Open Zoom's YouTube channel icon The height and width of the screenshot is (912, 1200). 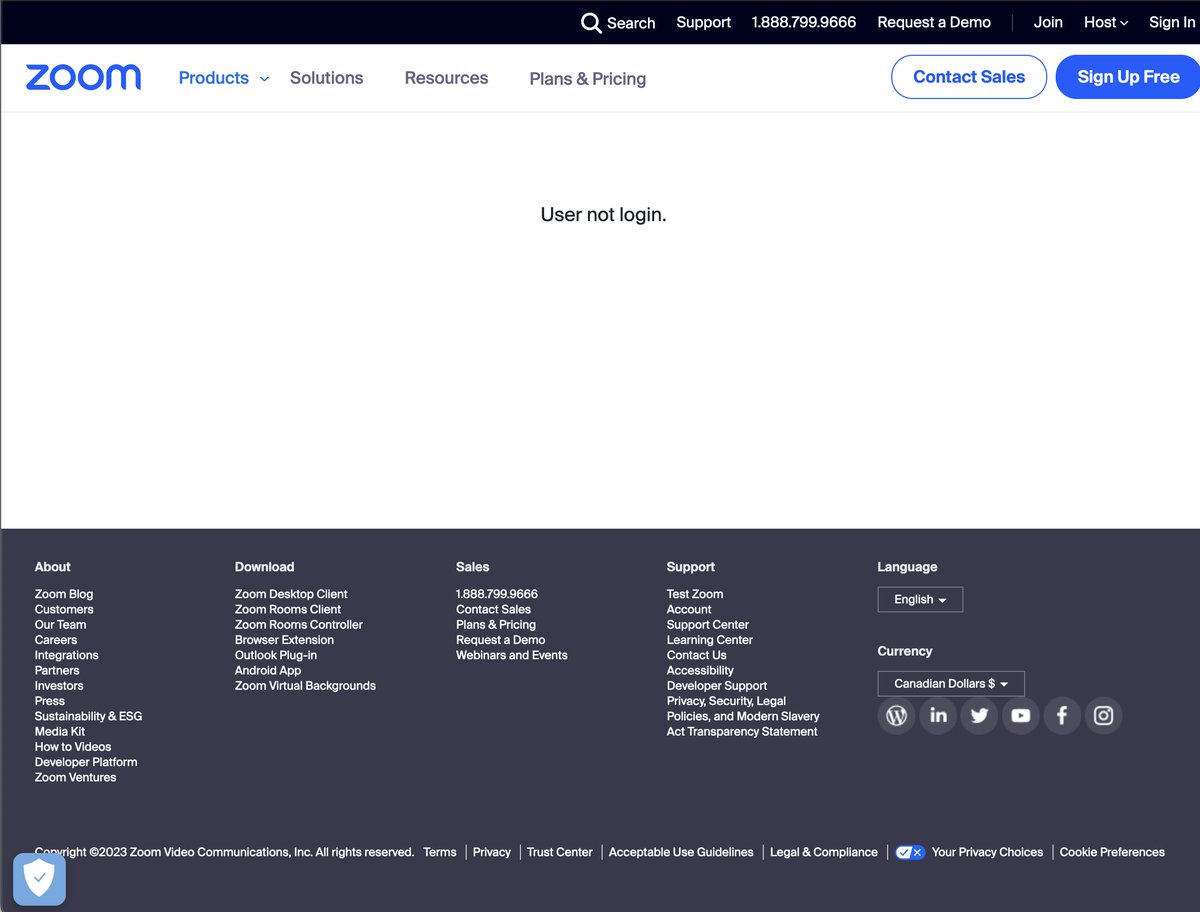(1020, 715)
